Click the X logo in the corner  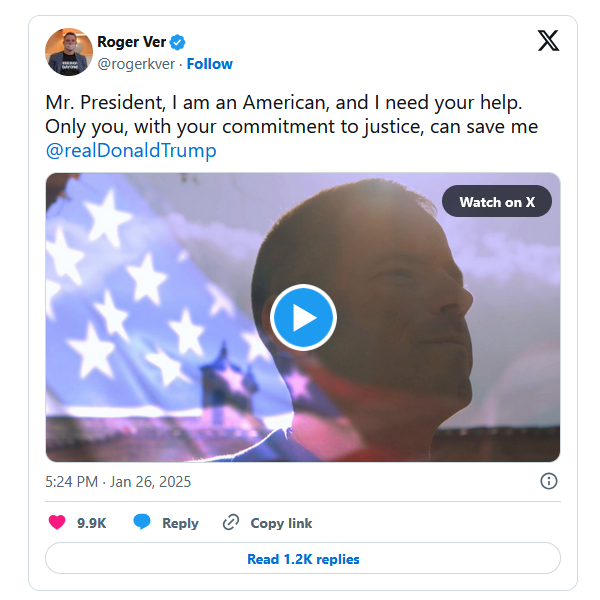(x=548, y=41)
